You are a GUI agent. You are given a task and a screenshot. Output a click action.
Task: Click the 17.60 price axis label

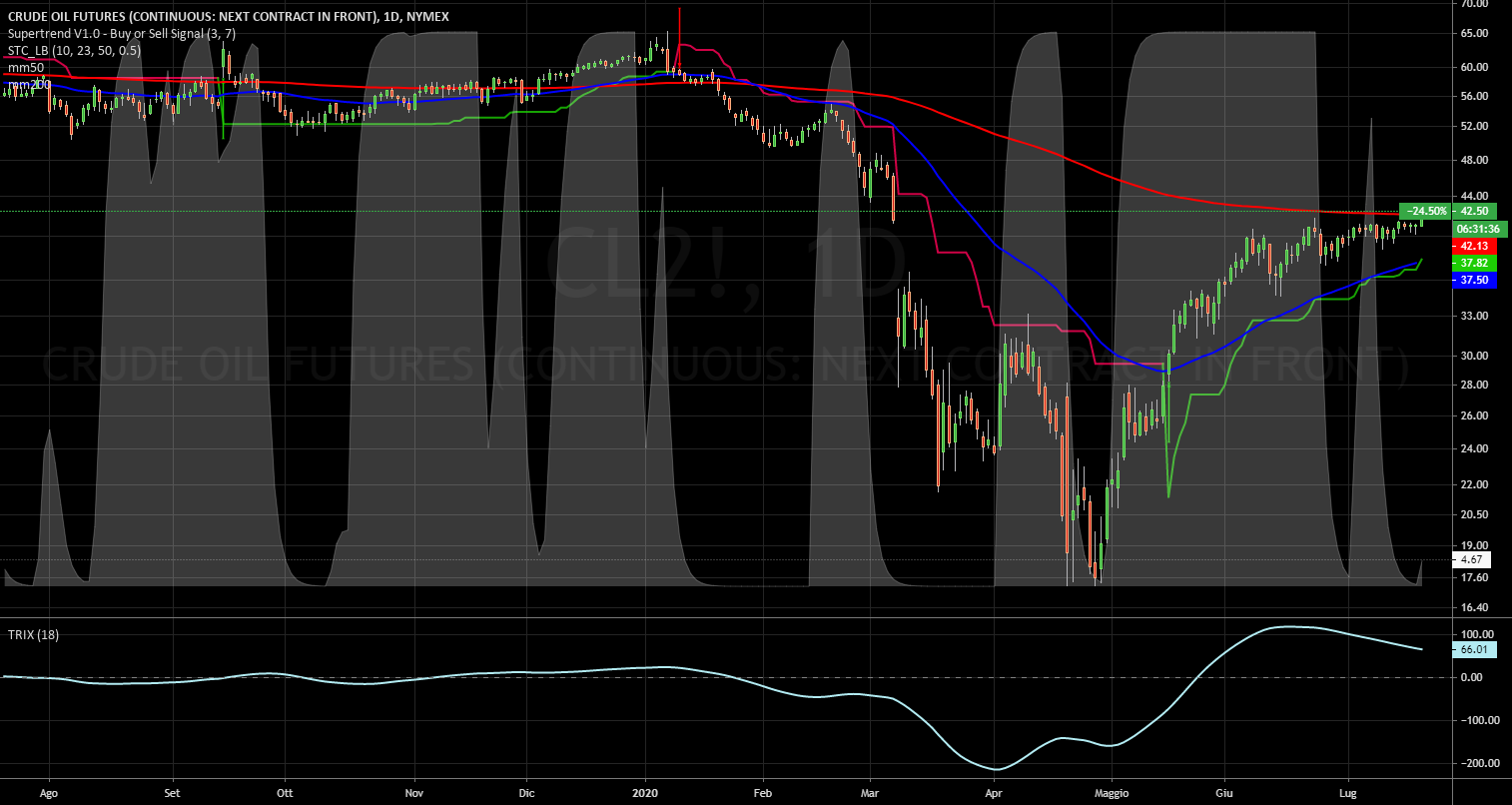(1474, 577)
